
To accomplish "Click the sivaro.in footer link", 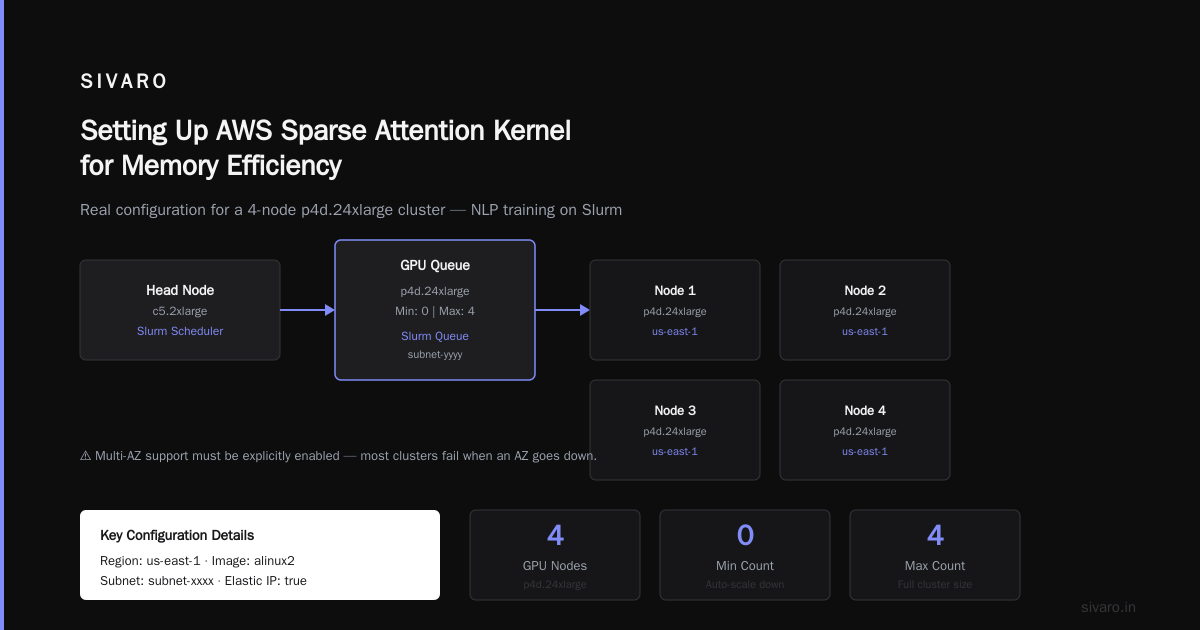I will (x=1109, y=607).
